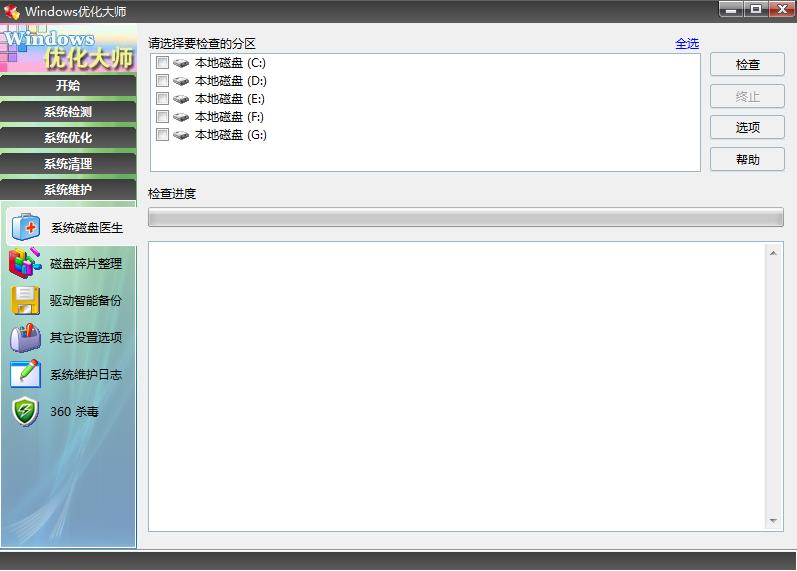Select the 驱动智能备份 label

tap(86, 300)
